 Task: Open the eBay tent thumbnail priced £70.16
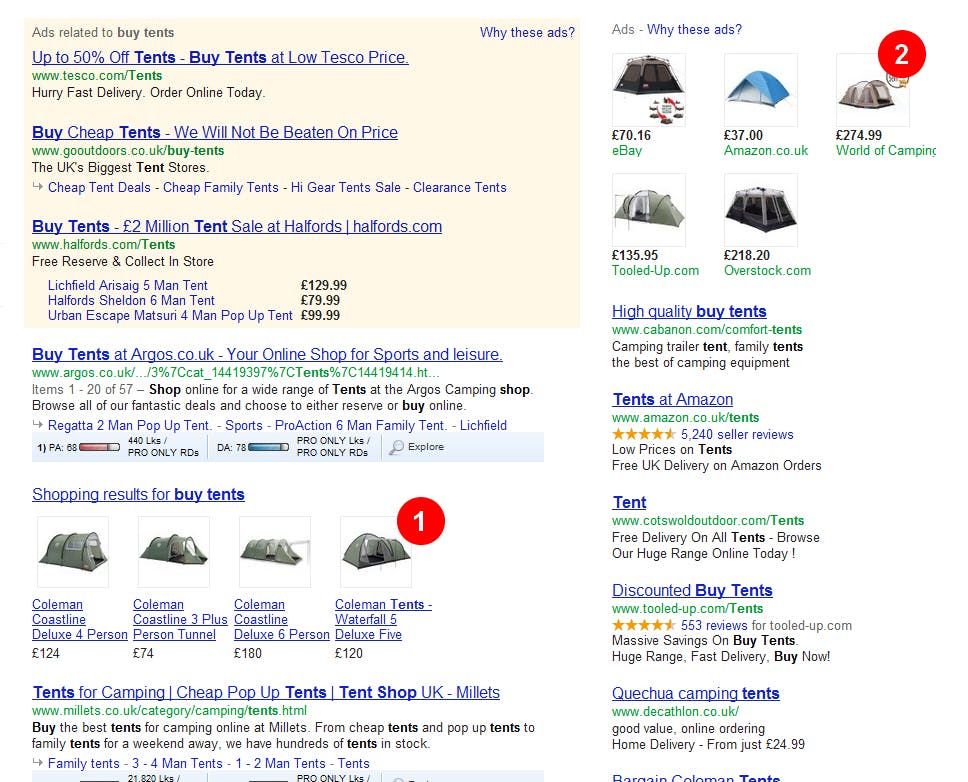click(648, 89)
